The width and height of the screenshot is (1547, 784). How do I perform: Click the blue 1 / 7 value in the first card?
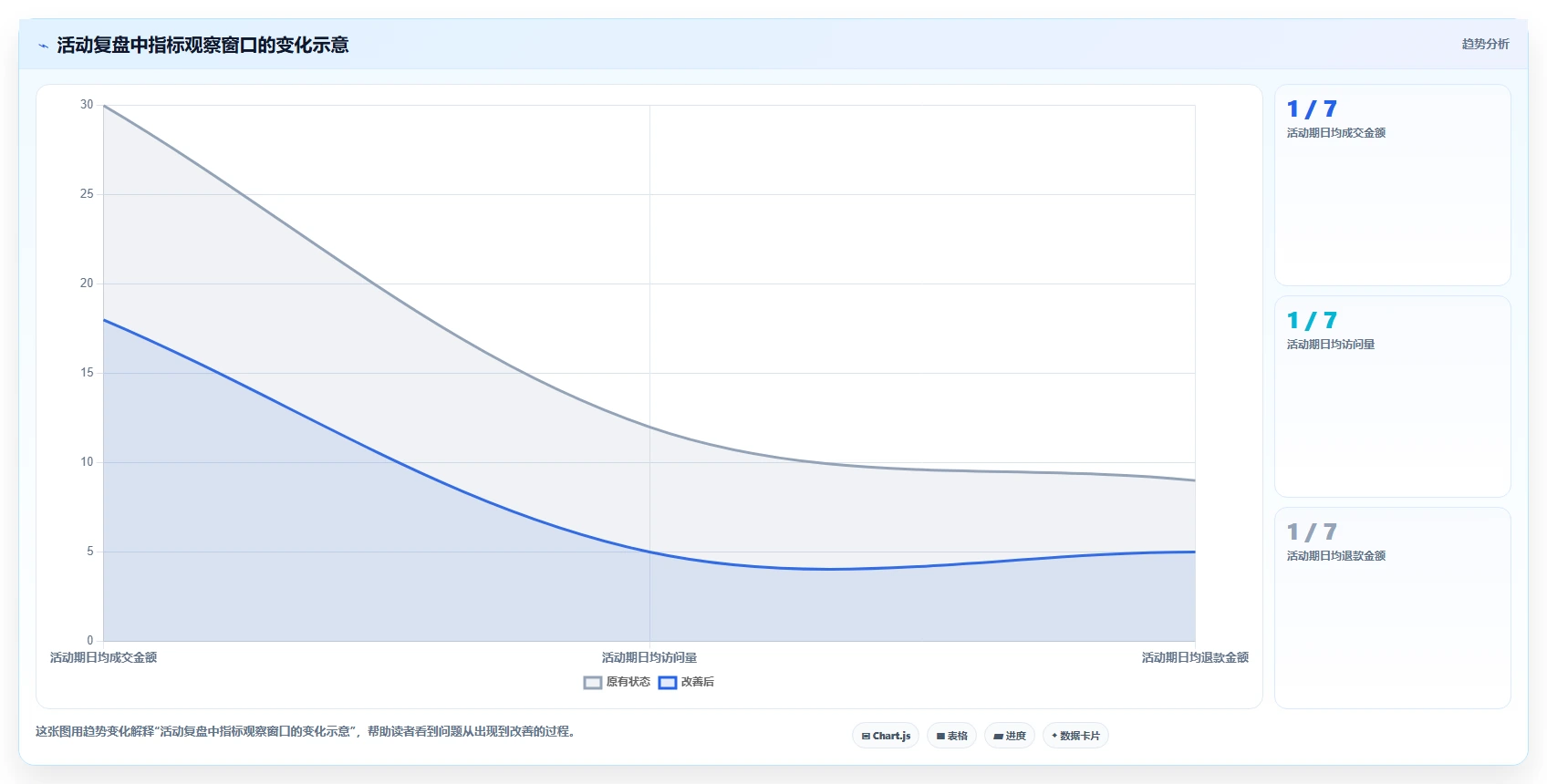pos(1312,109)
